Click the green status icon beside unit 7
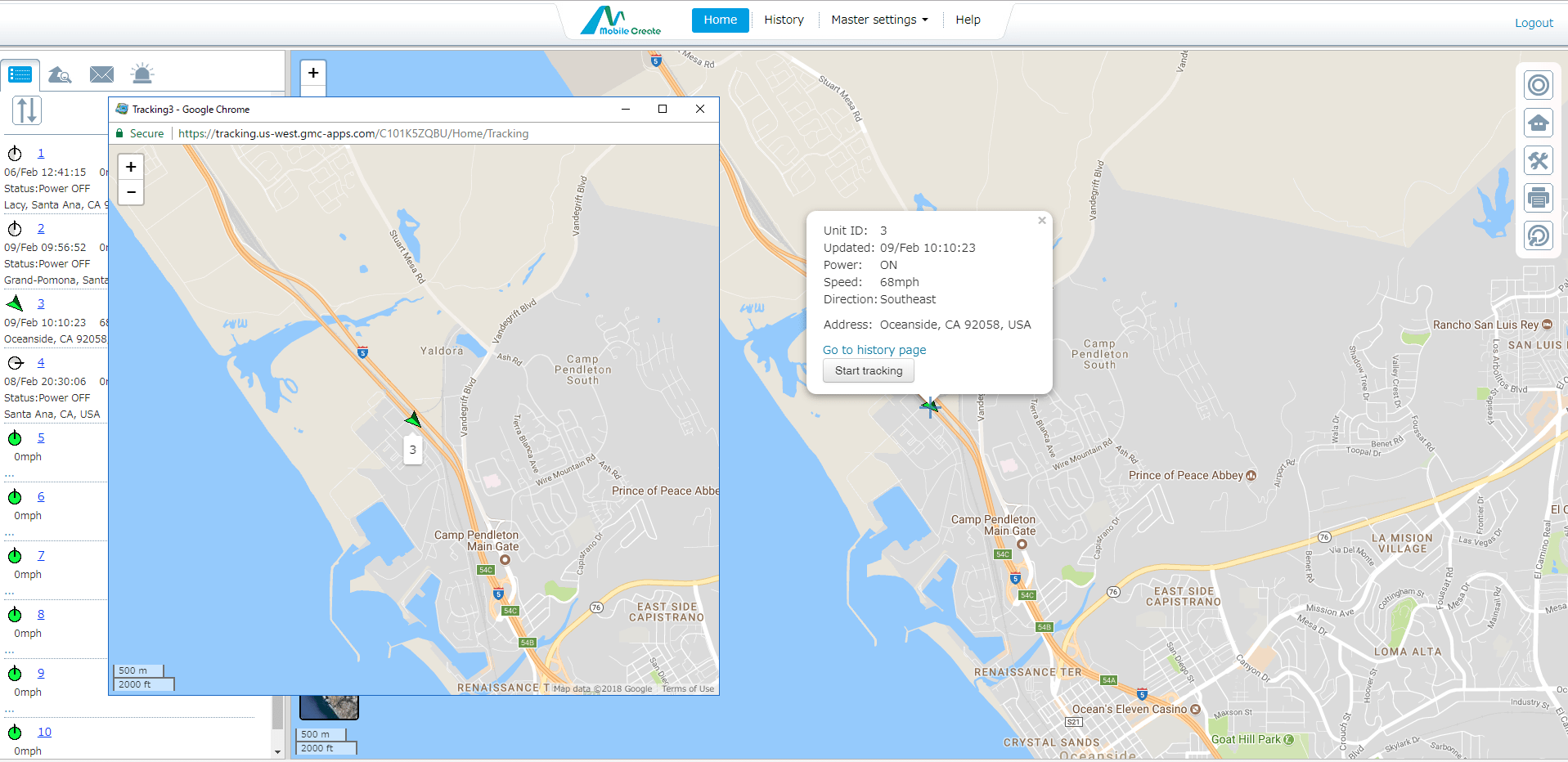The height and width of the screenshot is (762, 1568). [x=15, y=556]
